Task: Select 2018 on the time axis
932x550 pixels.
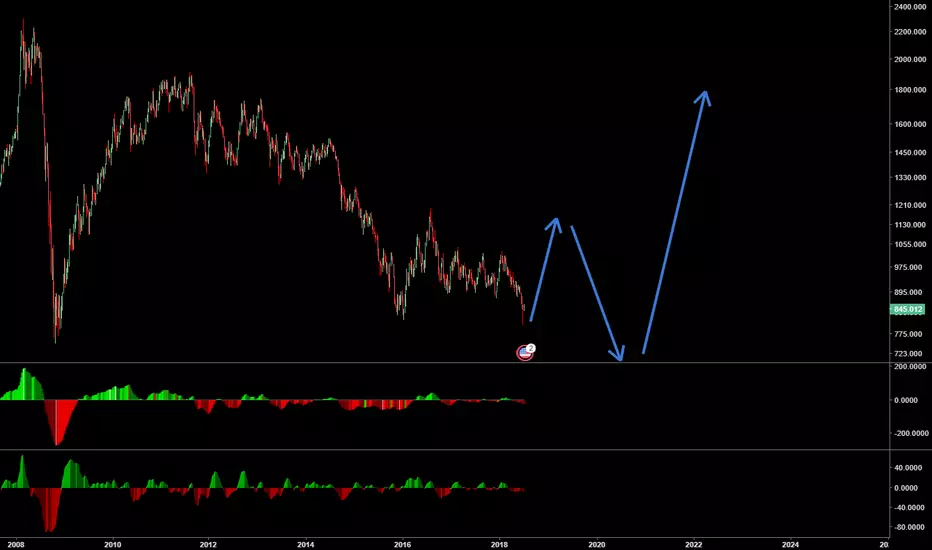Action: click(499, 545)
